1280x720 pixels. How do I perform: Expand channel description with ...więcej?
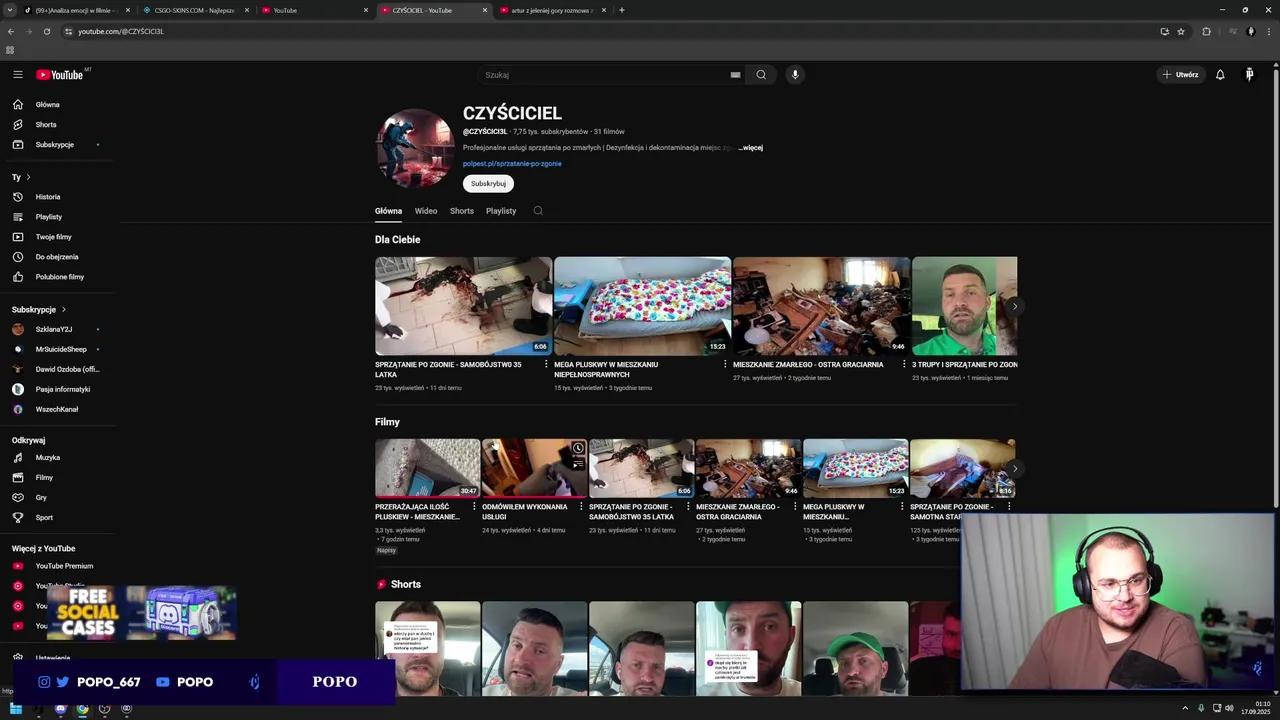pyautogui.click(x=751, y=148)
